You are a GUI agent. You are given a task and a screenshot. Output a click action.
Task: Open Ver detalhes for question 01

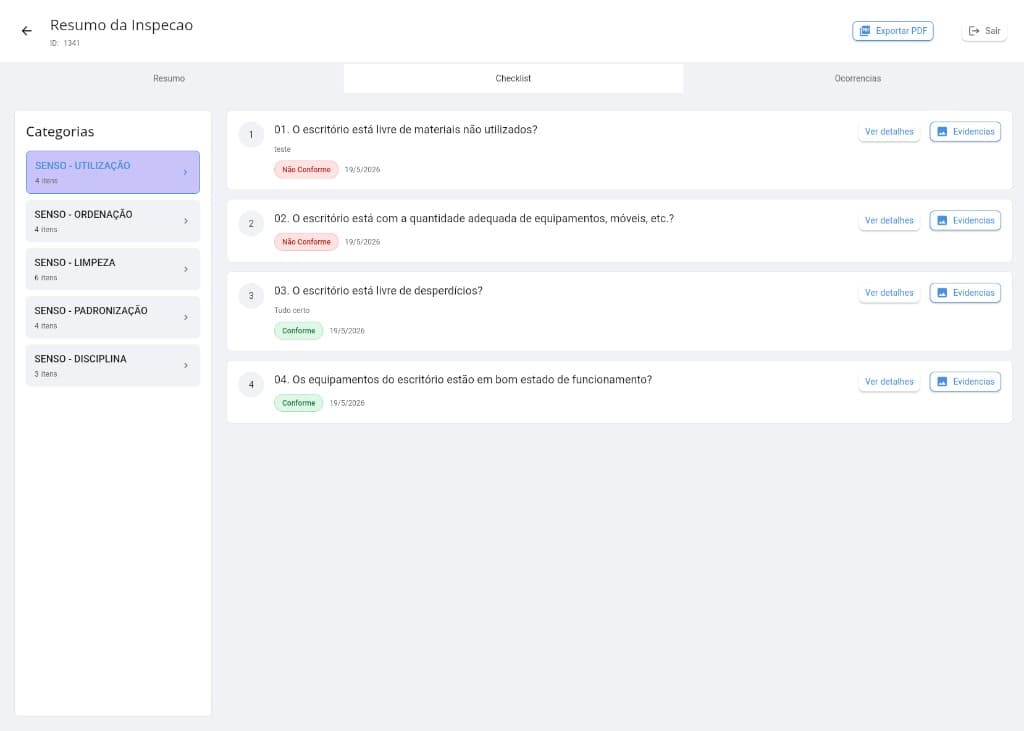pos(889,131)
